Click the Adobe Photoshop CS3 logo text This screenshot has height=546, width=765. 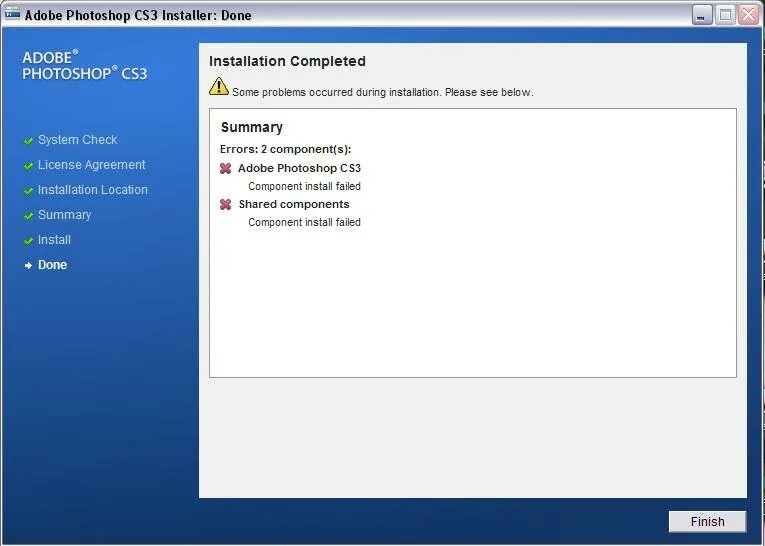(84, 65)
